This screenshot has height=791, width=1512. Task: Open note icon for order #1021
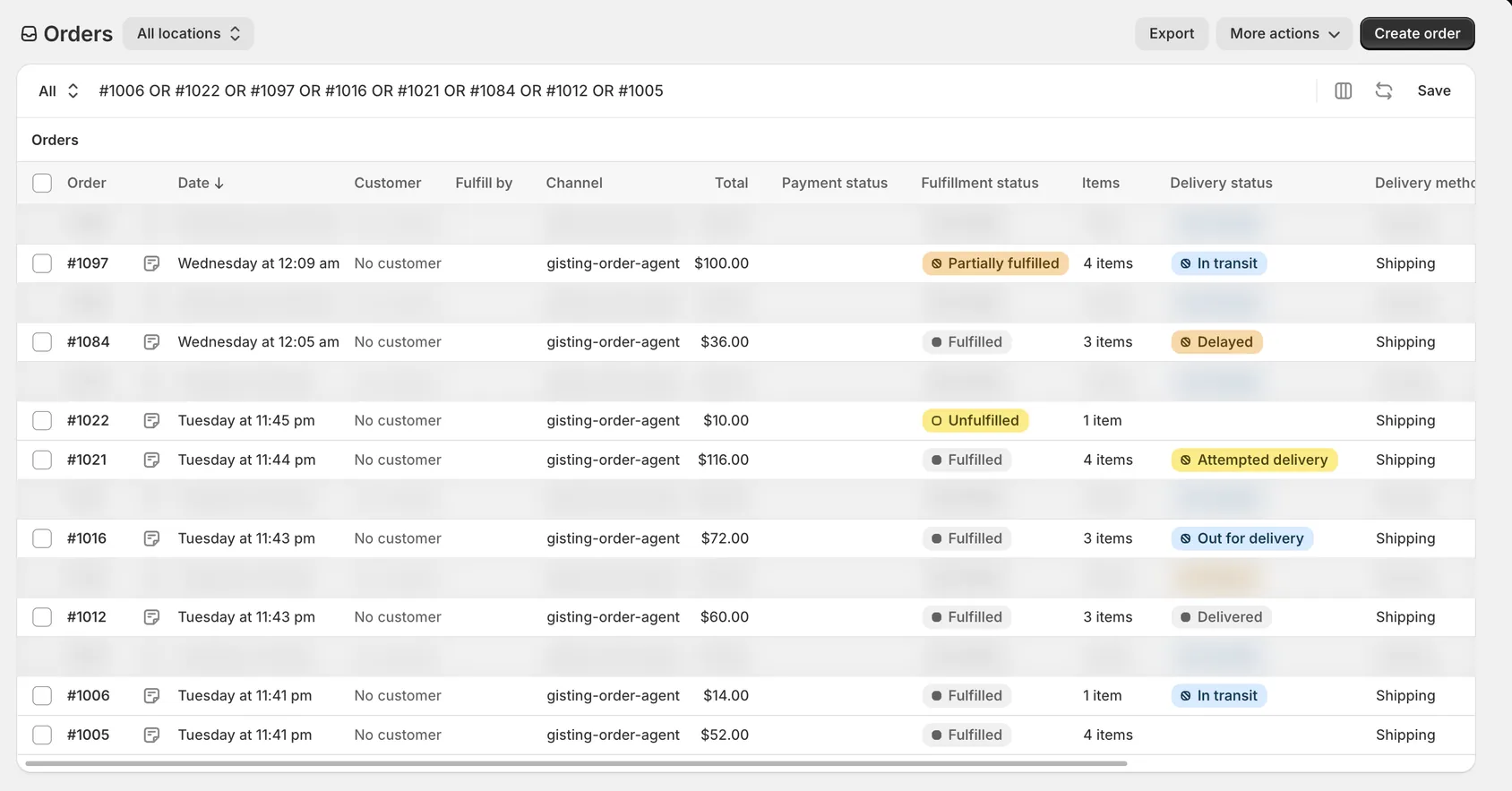(x=151, y=460)
